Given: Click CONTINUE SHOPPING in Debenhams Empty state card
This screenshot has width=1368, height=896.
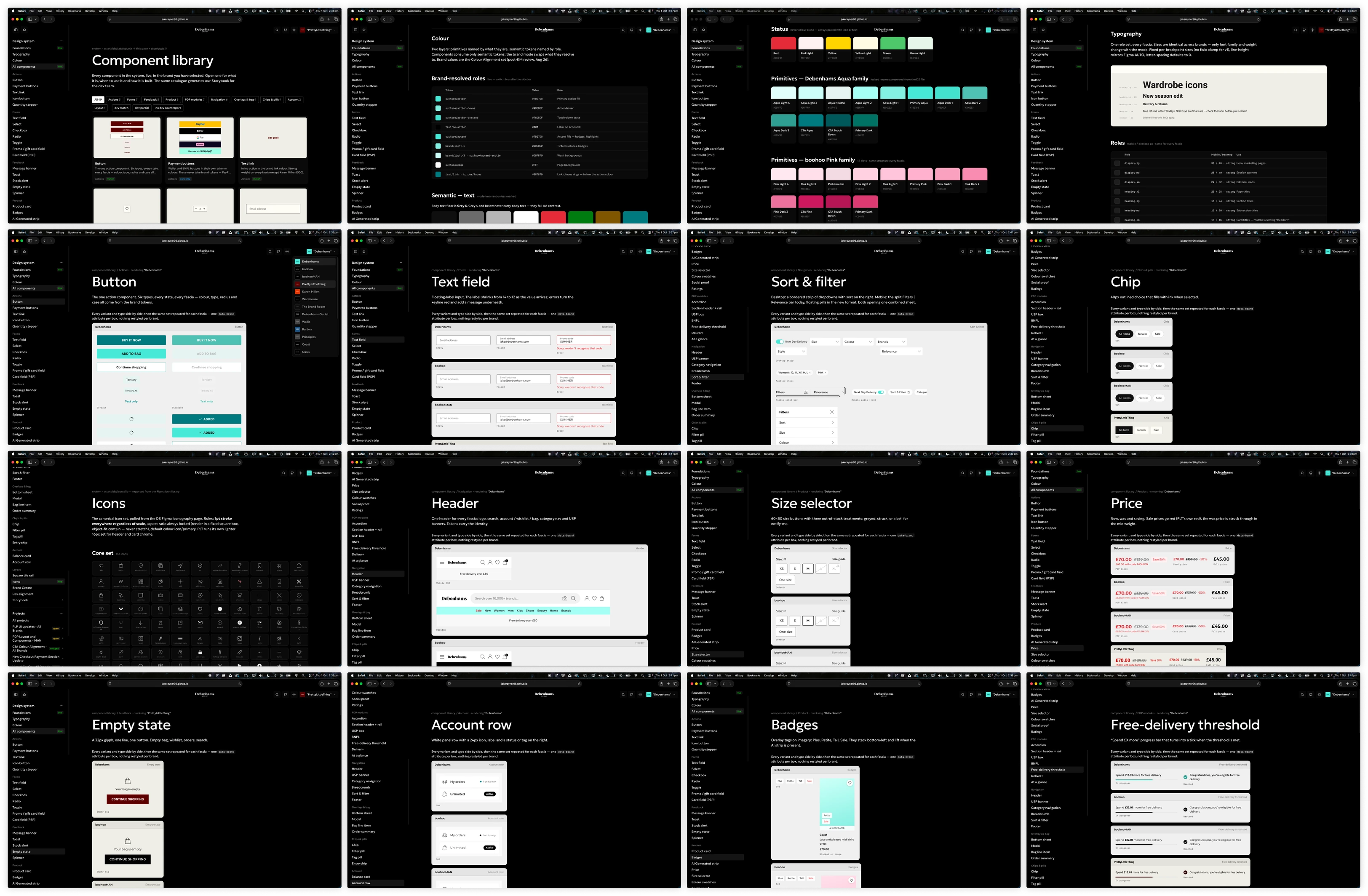Looking at the screenshot, I should 128,799.
